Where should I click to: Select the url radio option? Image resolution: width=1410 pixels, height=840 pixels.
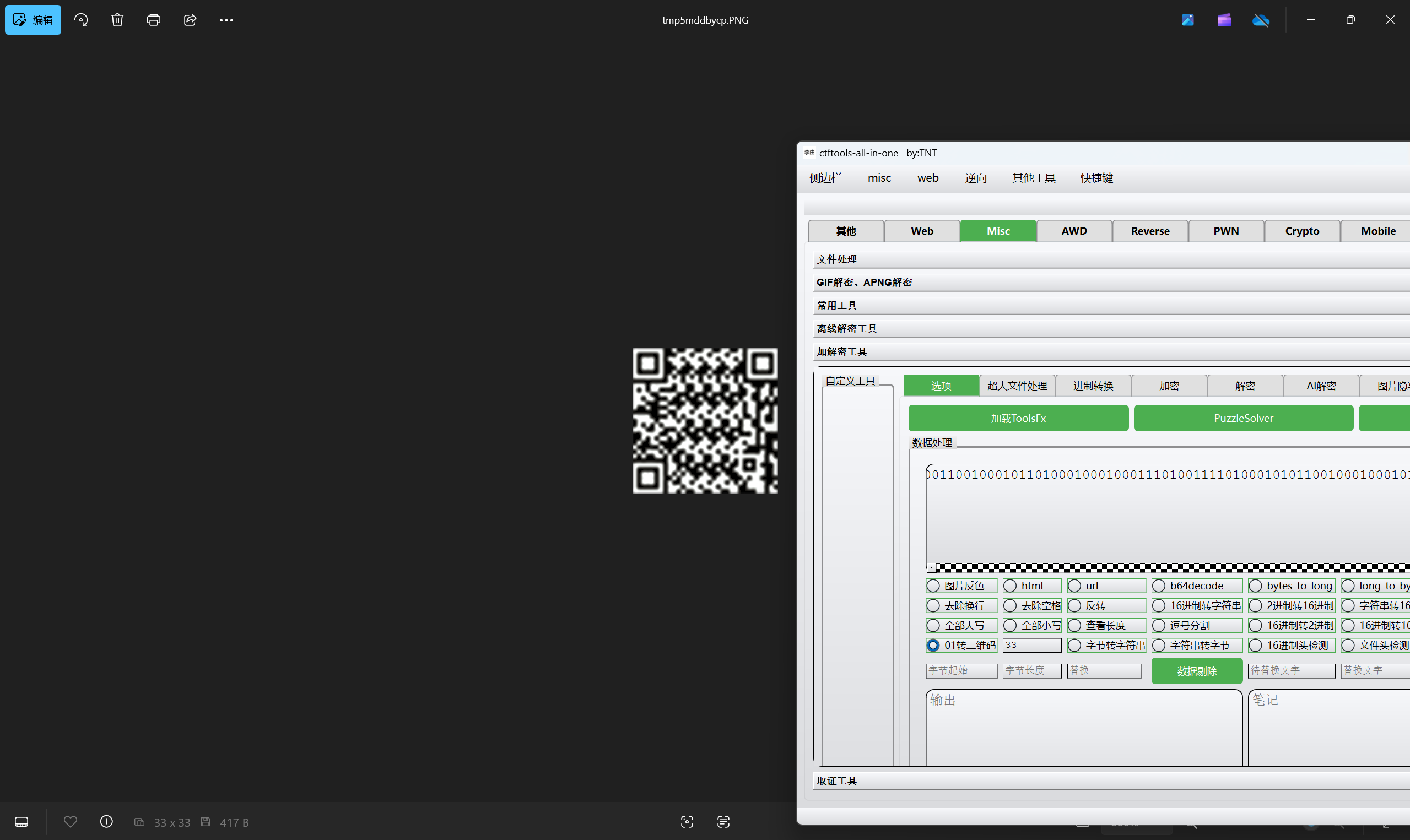pos(1106,586)
